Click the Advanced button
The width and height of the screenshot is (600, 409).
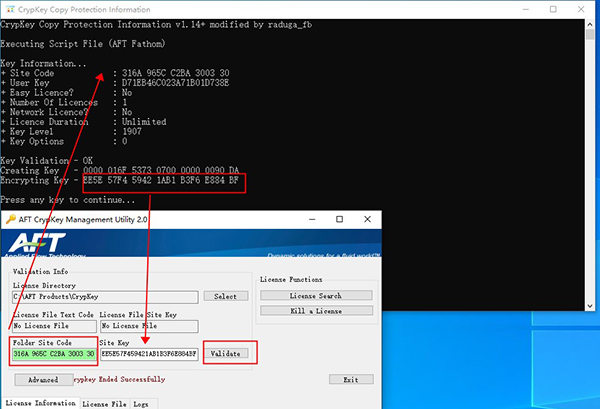pos(44,380)
